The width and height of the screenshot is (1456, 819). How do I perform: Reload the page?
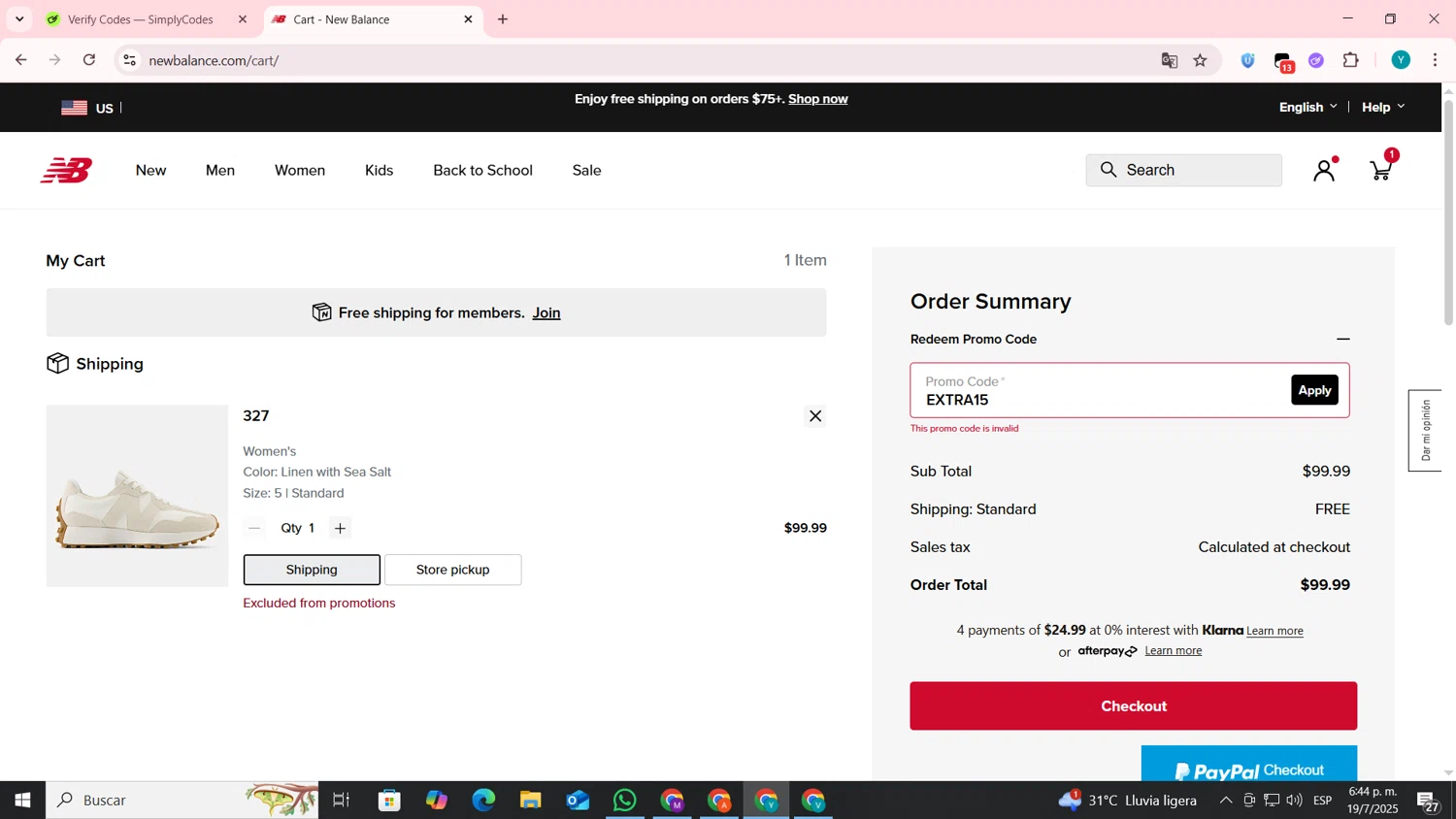[89, 60]
